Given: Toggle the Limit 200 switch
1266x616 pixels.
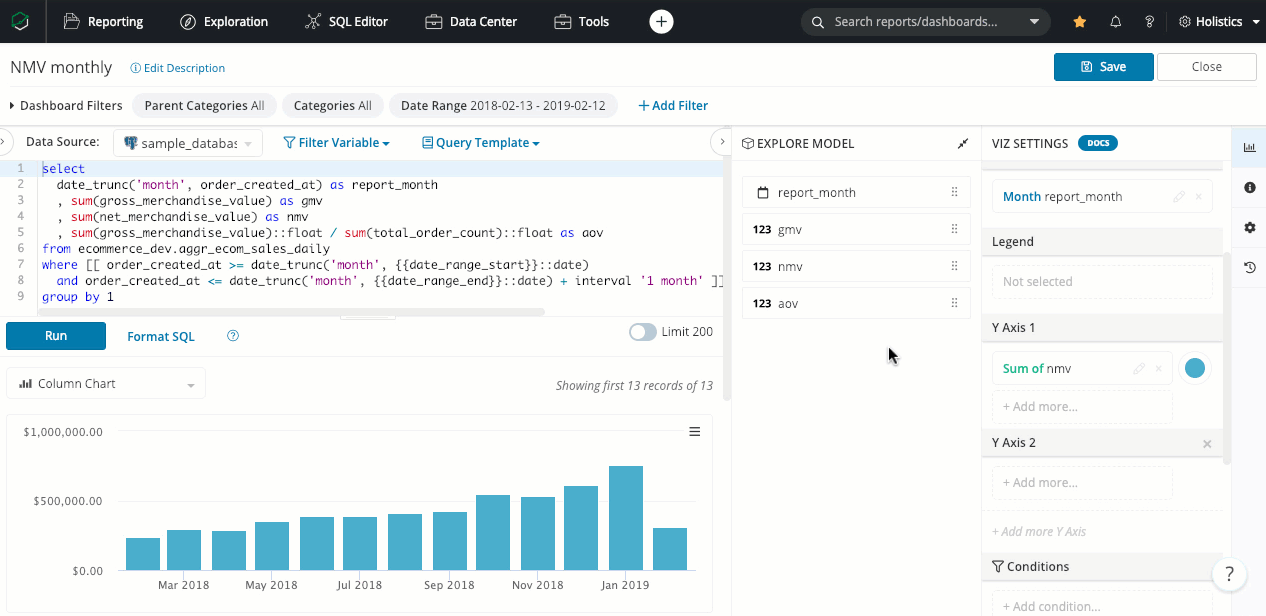Looking at the screenshot, I should click(643, 332).
